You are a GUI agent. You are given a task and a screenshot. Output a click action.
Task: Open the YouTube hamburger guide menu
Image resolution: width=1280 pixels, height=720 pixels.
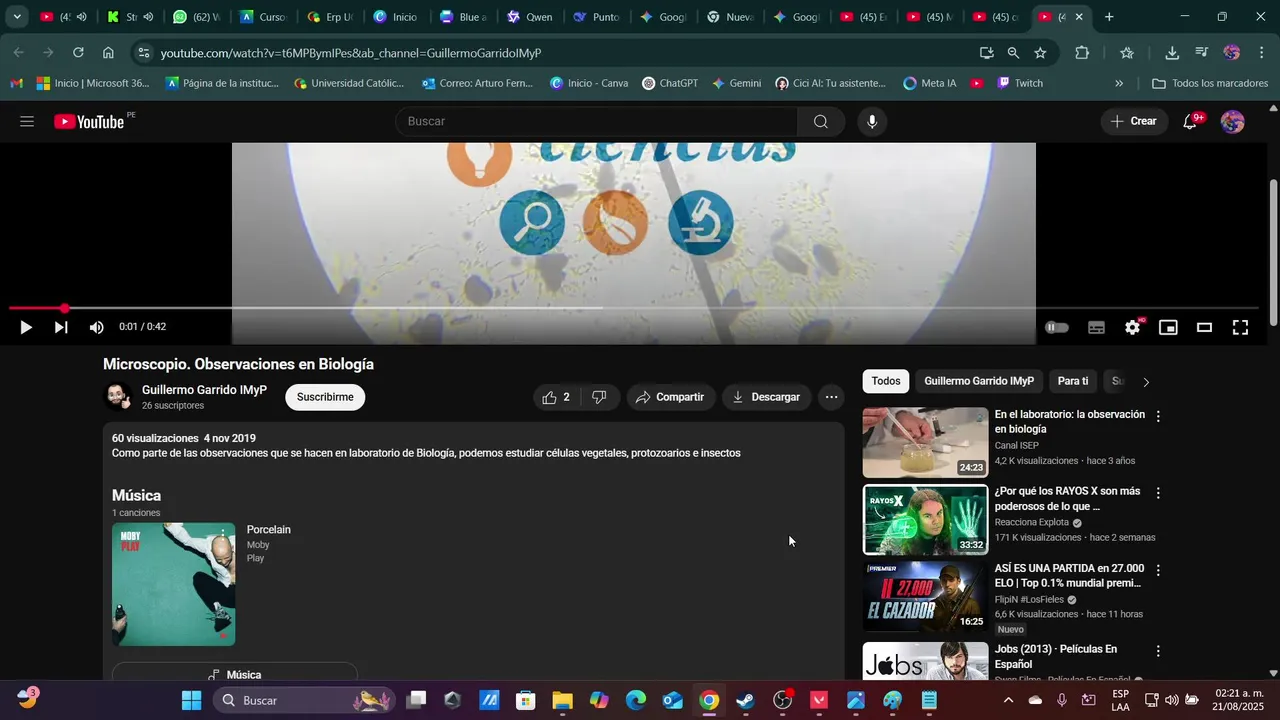27,122
